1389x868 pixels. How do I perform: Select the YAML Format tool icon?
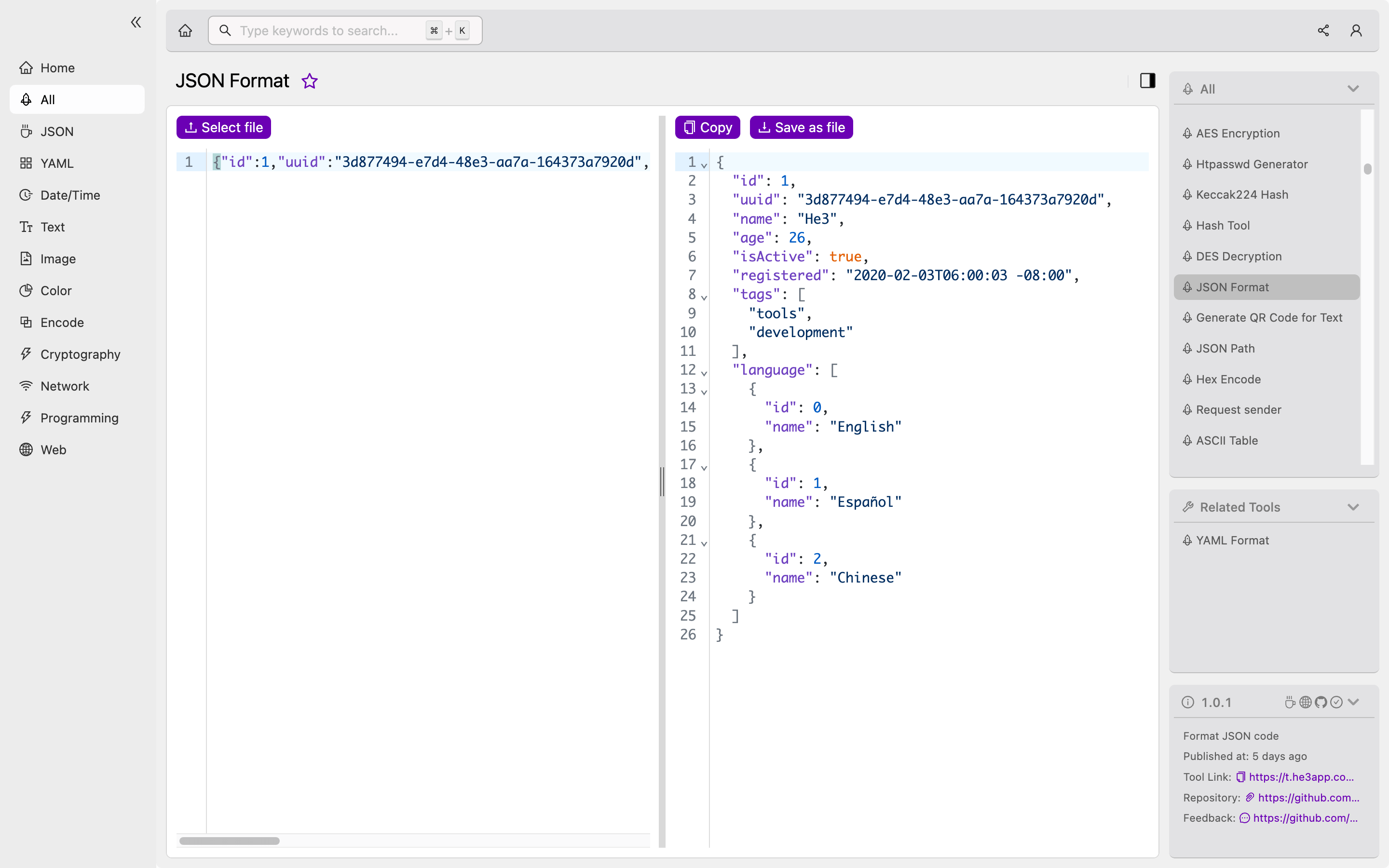(x=1188, y=540)
